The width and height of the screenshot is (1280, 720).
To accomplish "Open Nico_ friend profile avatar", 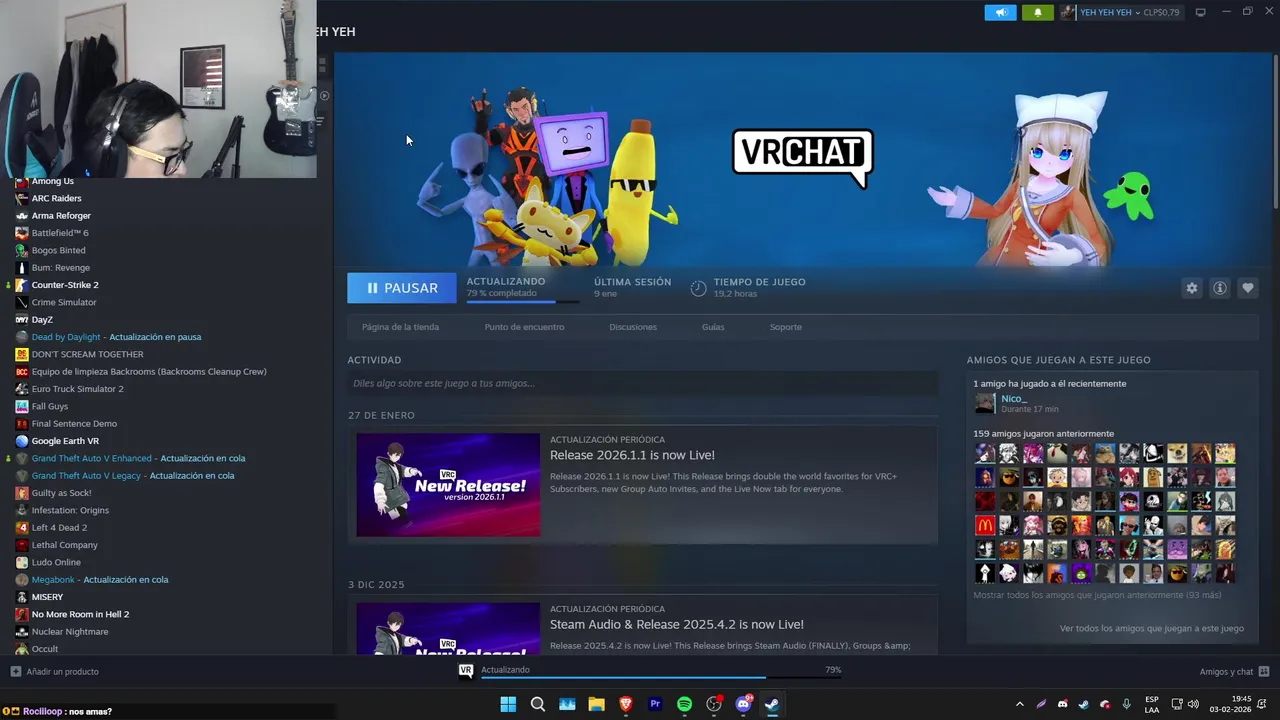I will point(985,403).
